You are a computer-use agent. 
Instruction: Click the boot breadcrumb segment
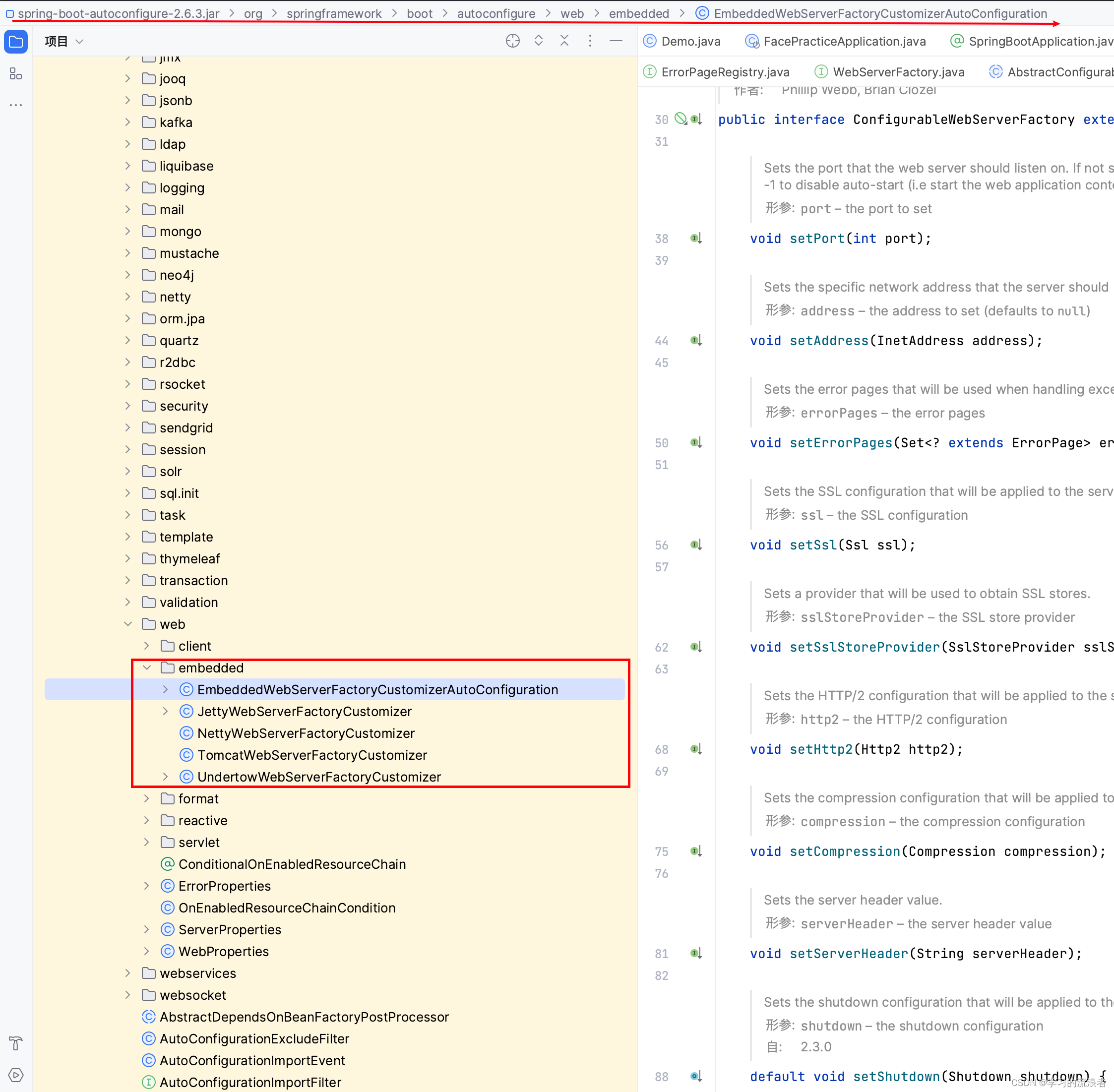pyautogui.click(x=419, y=13)
